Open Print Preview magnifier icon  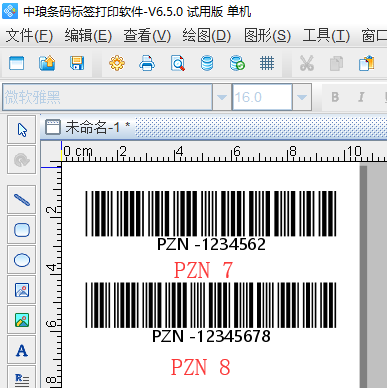[178, 63]
